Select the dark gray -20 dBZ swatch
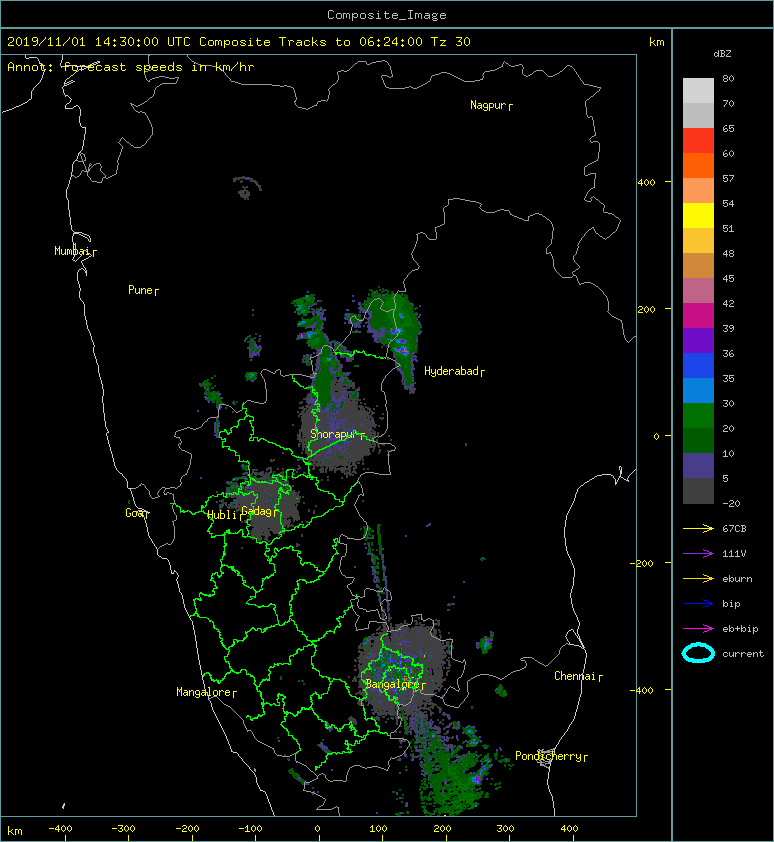Viewport: 774px width, 842px height. [698, 490]
